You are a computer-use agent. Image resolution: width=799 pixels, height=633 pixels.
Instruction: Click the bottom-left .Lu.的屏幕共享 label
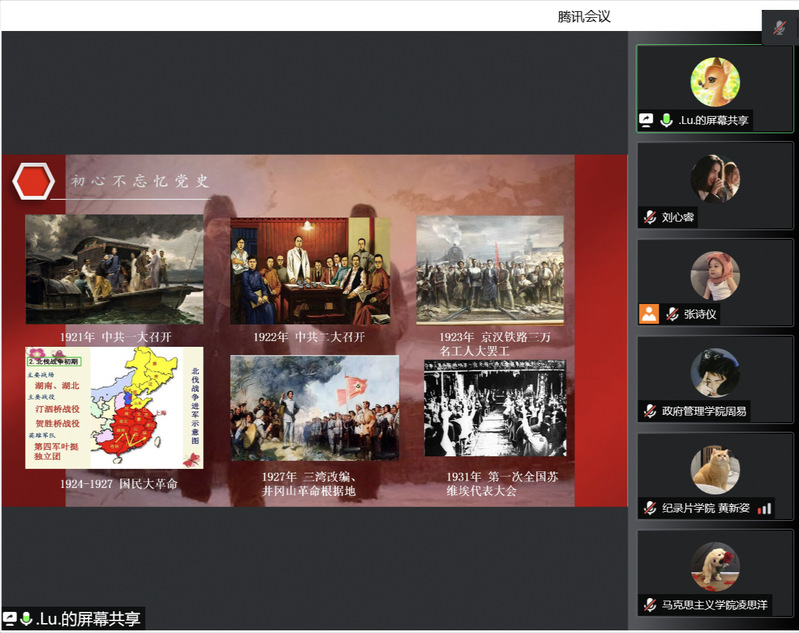pos(82,620)
